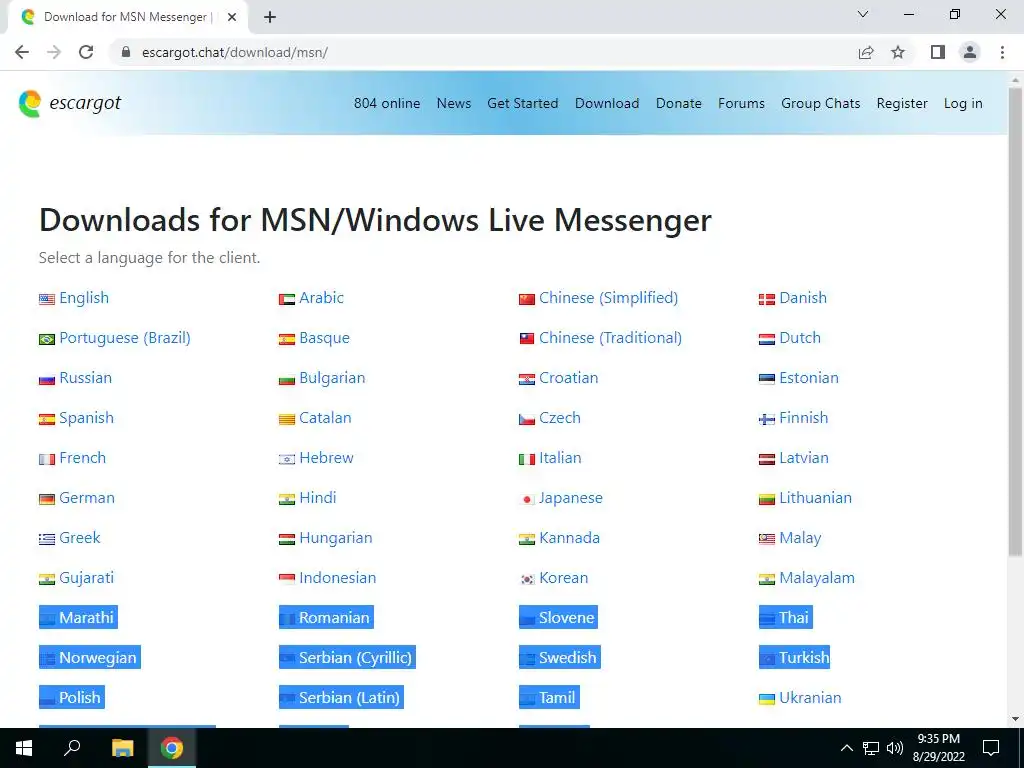The height and width of the screenshot is (768, 1024).
Task: Click the China flag beside Chinese (Simplified)
Action: point(527,299)
